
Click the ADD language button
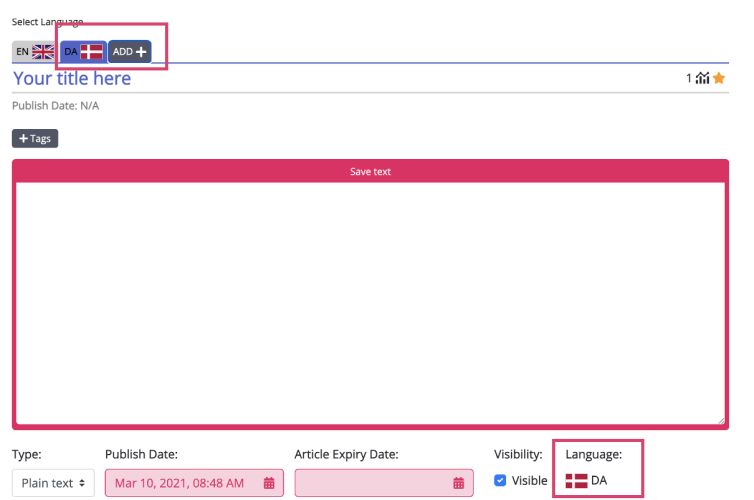click(129, 51)
